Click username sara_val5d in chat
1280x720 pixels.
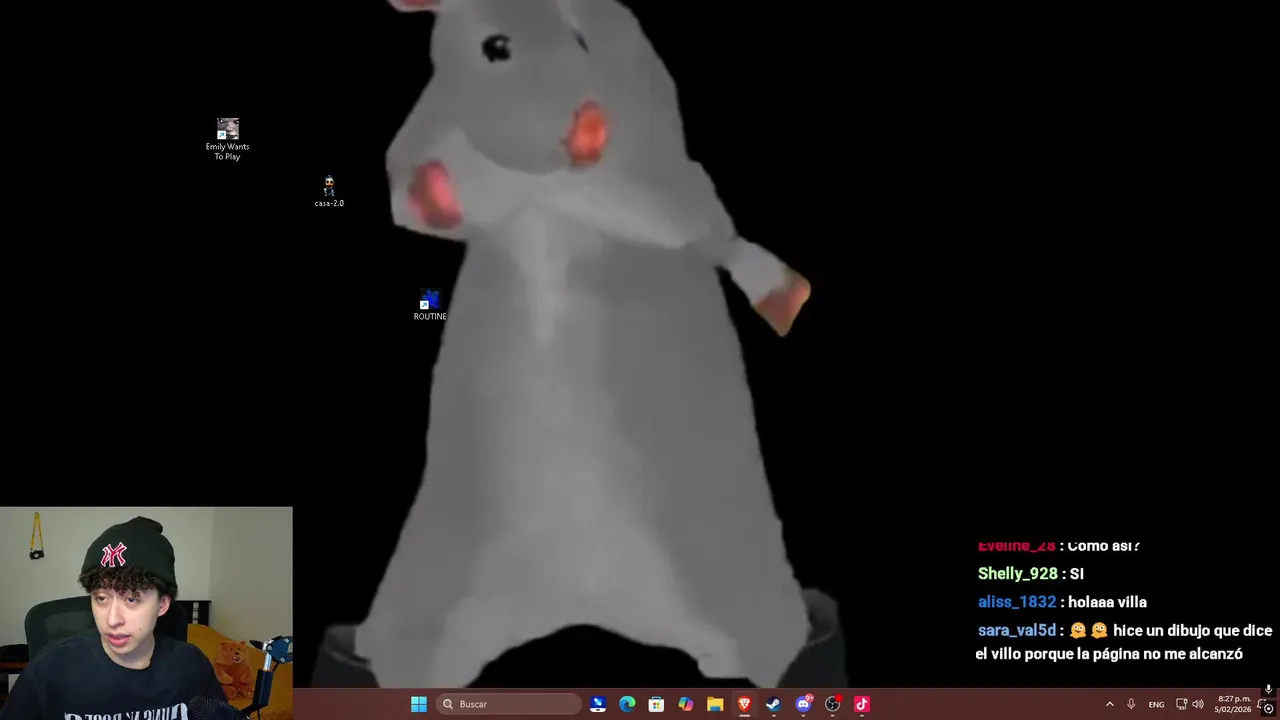(1016, 631)
